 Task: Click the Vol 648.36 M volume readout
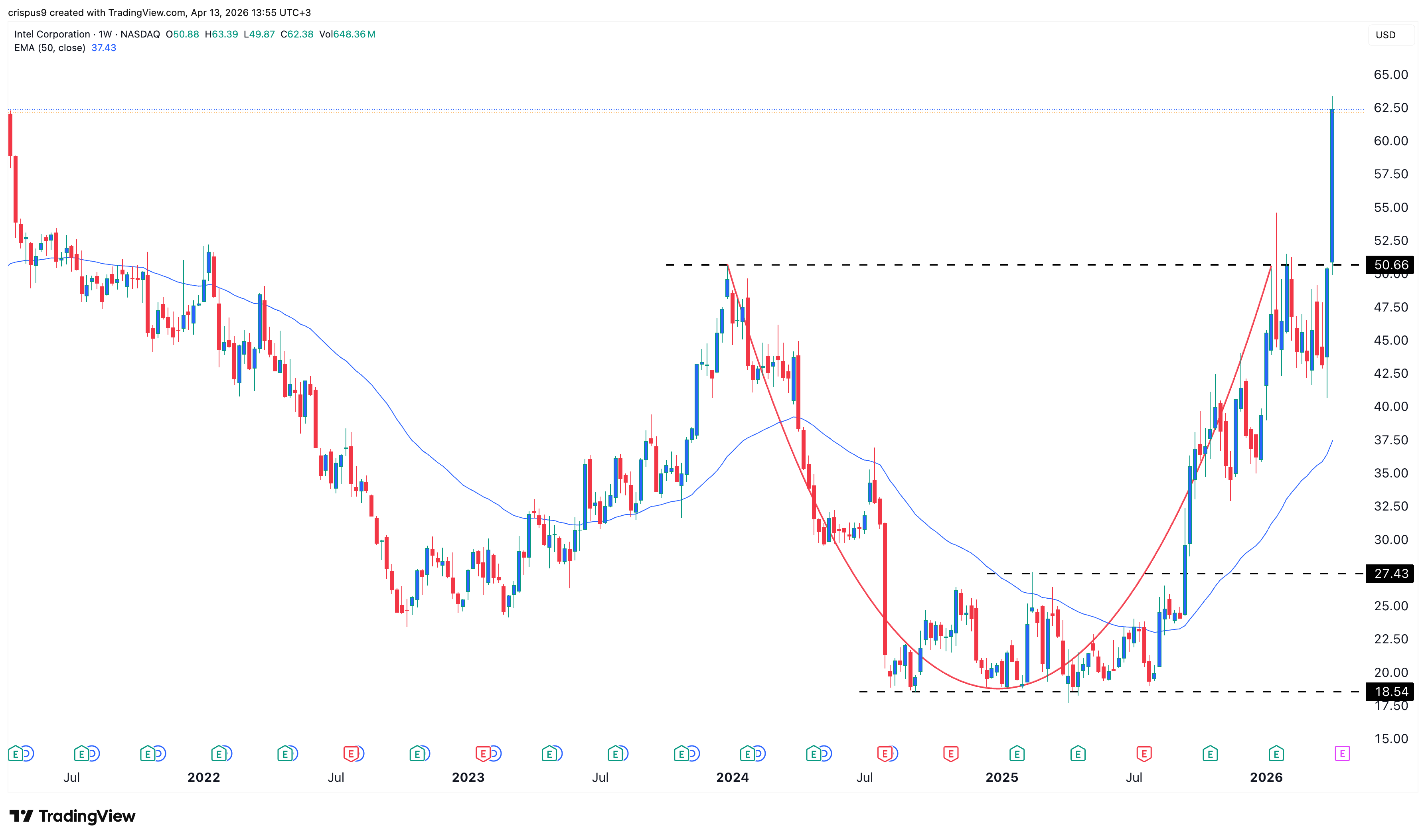[x=347, y=35]
